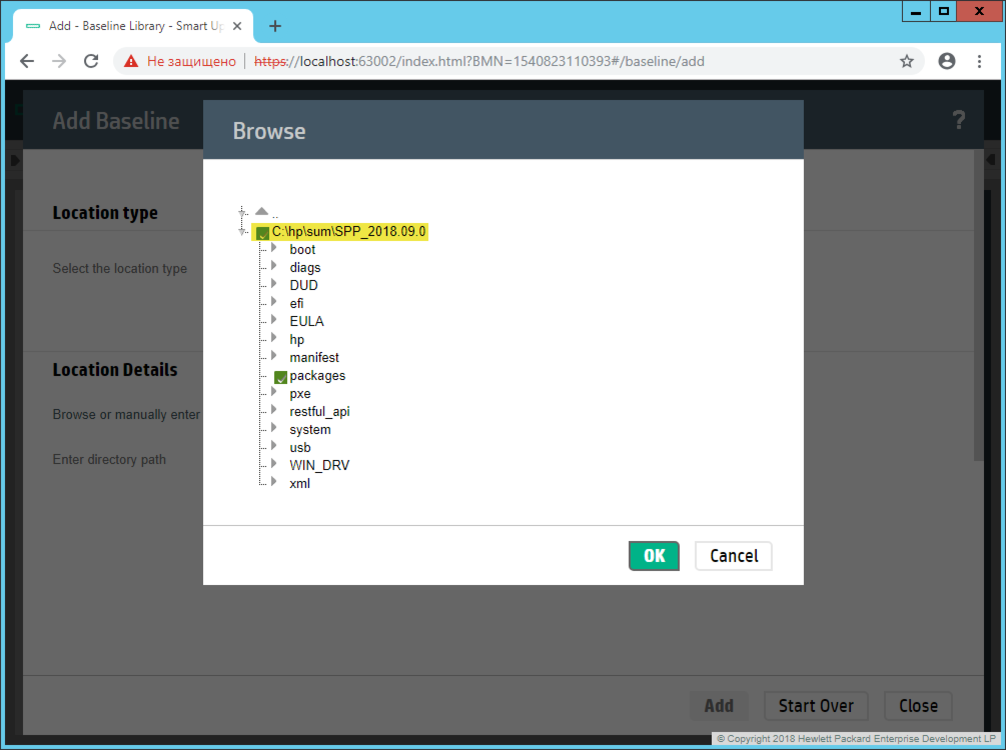Expand the efi folder
This screenshot has height=750, width=1006.
tap(274, 302)
